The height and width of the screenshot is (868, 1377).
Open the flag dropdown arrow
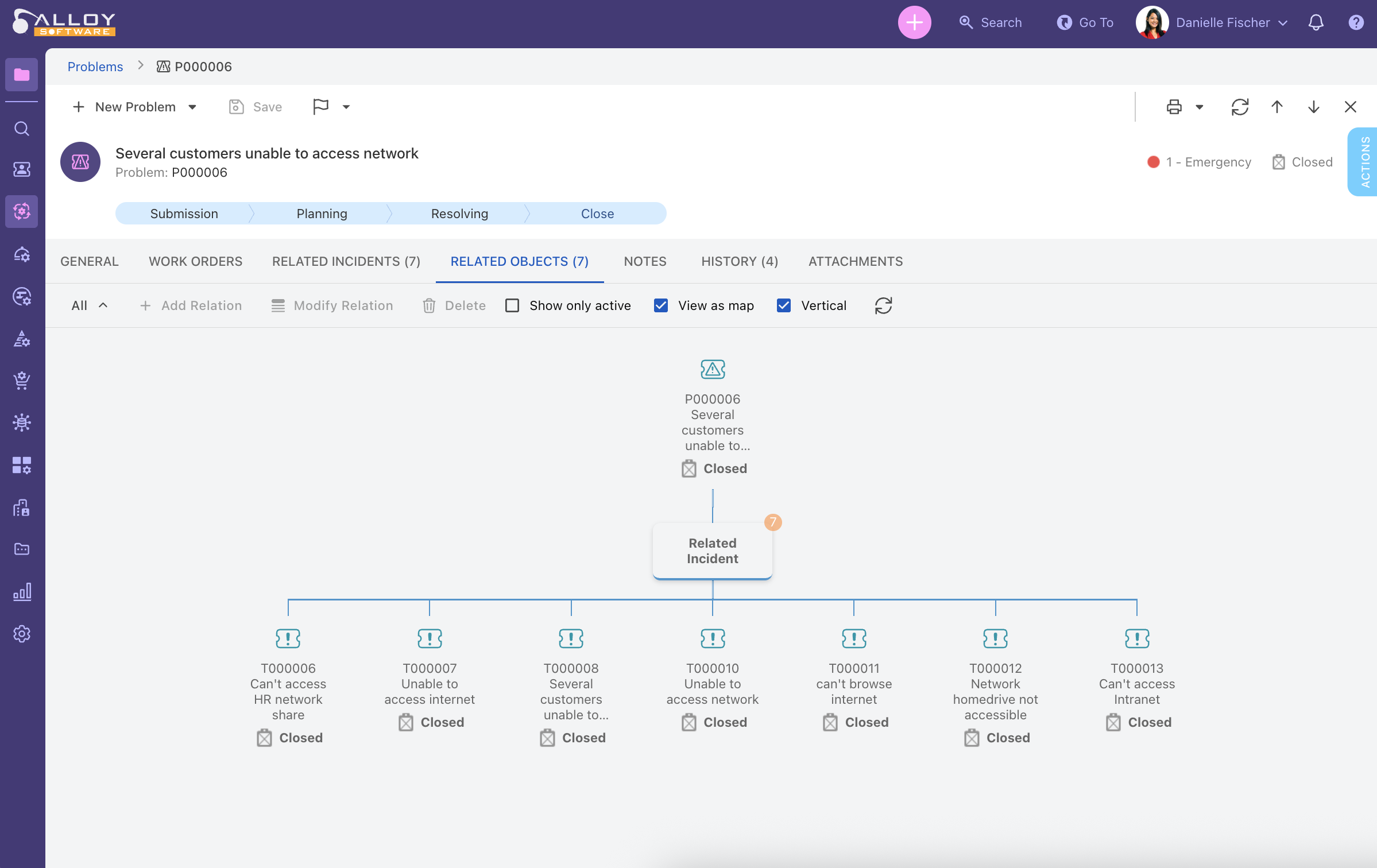(346, 107)
